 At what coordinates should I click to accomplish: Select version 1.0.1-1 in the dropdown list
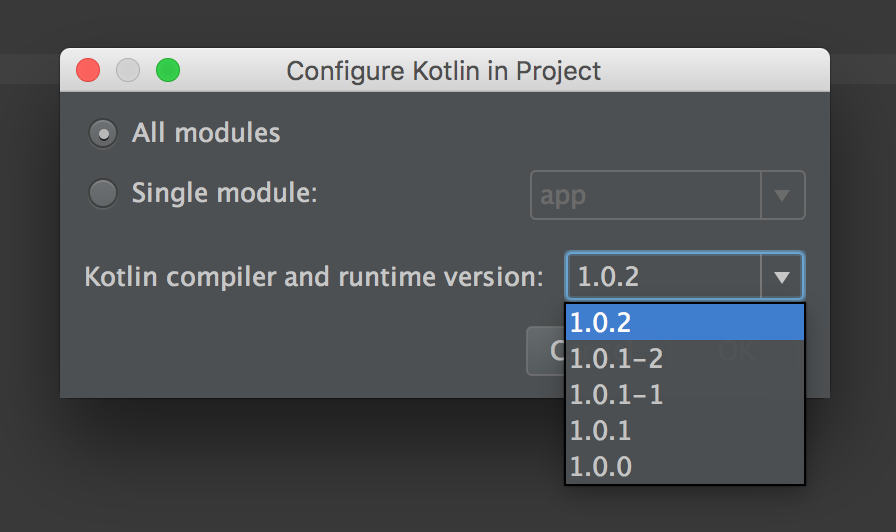tap(685, 394)
